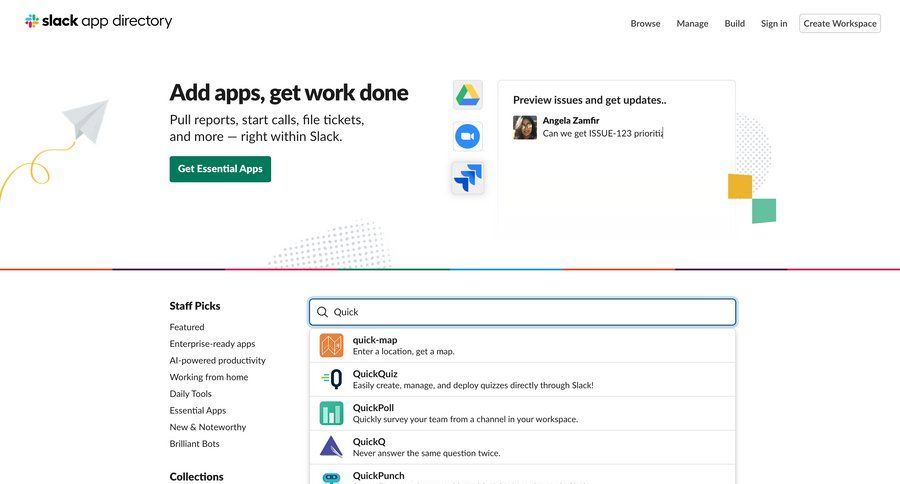Select the quick-map search result

point(522,346)
